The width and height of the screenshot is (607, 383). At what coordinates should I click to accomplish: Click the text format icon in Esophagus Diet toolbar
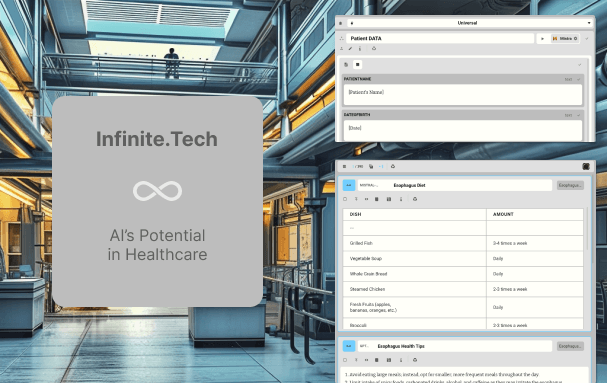356,199
